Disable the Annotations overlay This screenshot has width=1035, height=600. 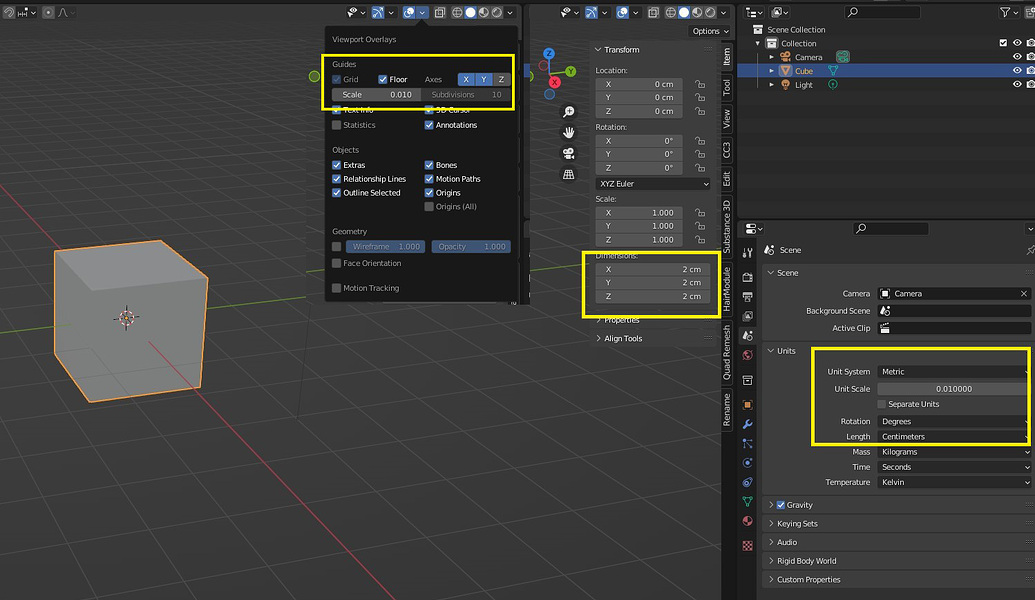(x=429, y=125)
